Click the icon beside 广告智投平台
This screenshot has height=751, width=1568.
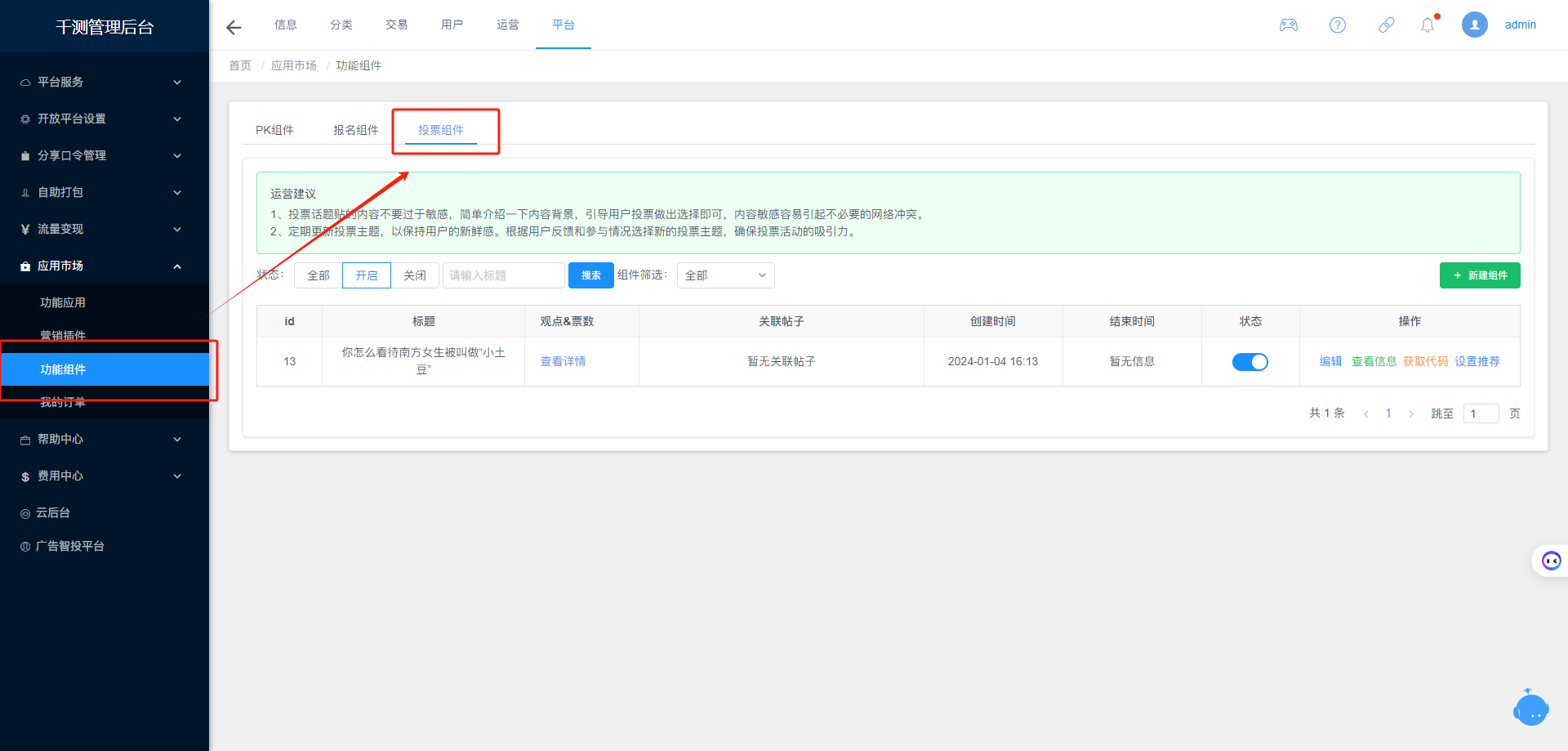click(x=25, y=547)
